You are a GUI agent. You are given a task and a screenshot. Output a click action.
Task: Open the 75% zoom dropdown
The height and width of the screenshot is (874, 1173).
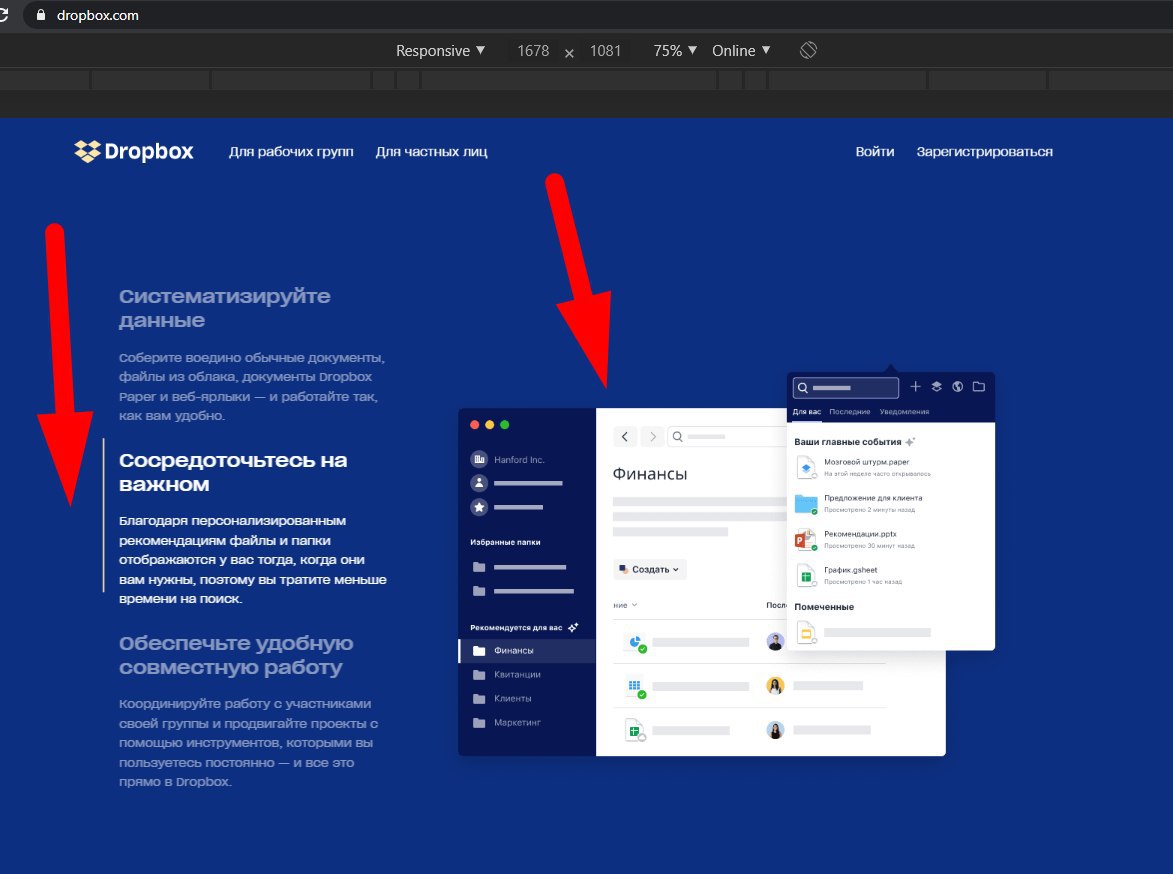(x=675, y=50)
